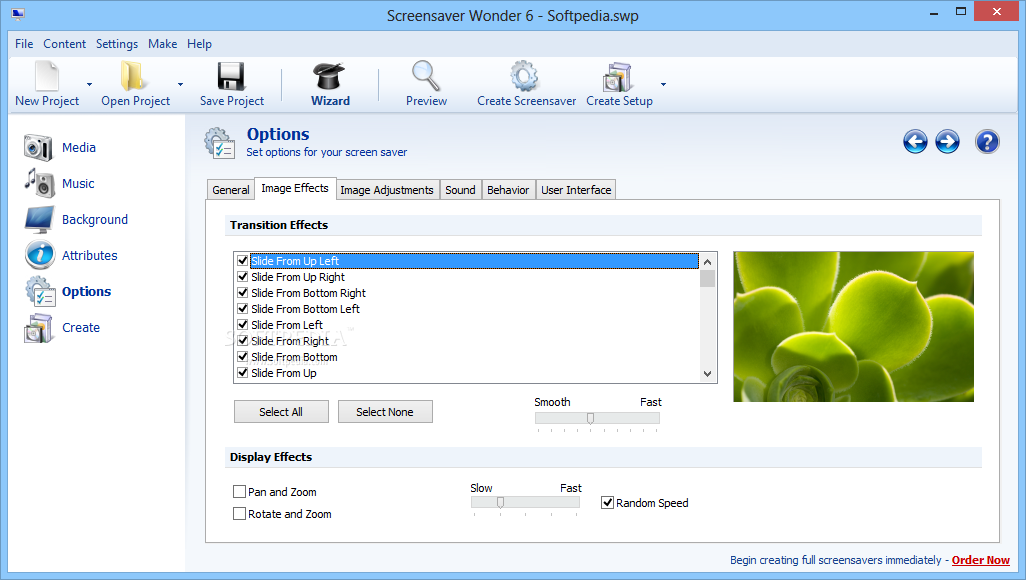The width and height of the screenshot is (1026, 580).
Task: Click the Open Project folder icon
Action: pos(133,76)
